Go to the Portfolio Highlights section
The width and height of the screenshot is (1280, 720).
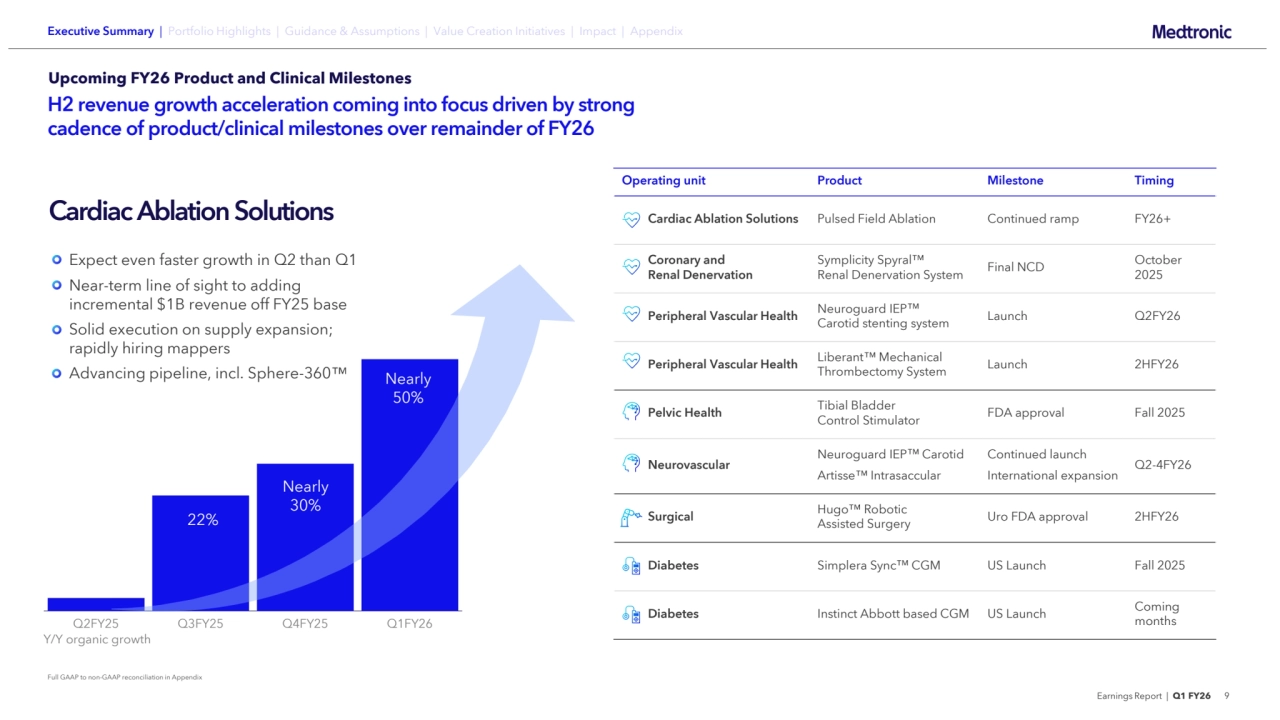[219, 31]
